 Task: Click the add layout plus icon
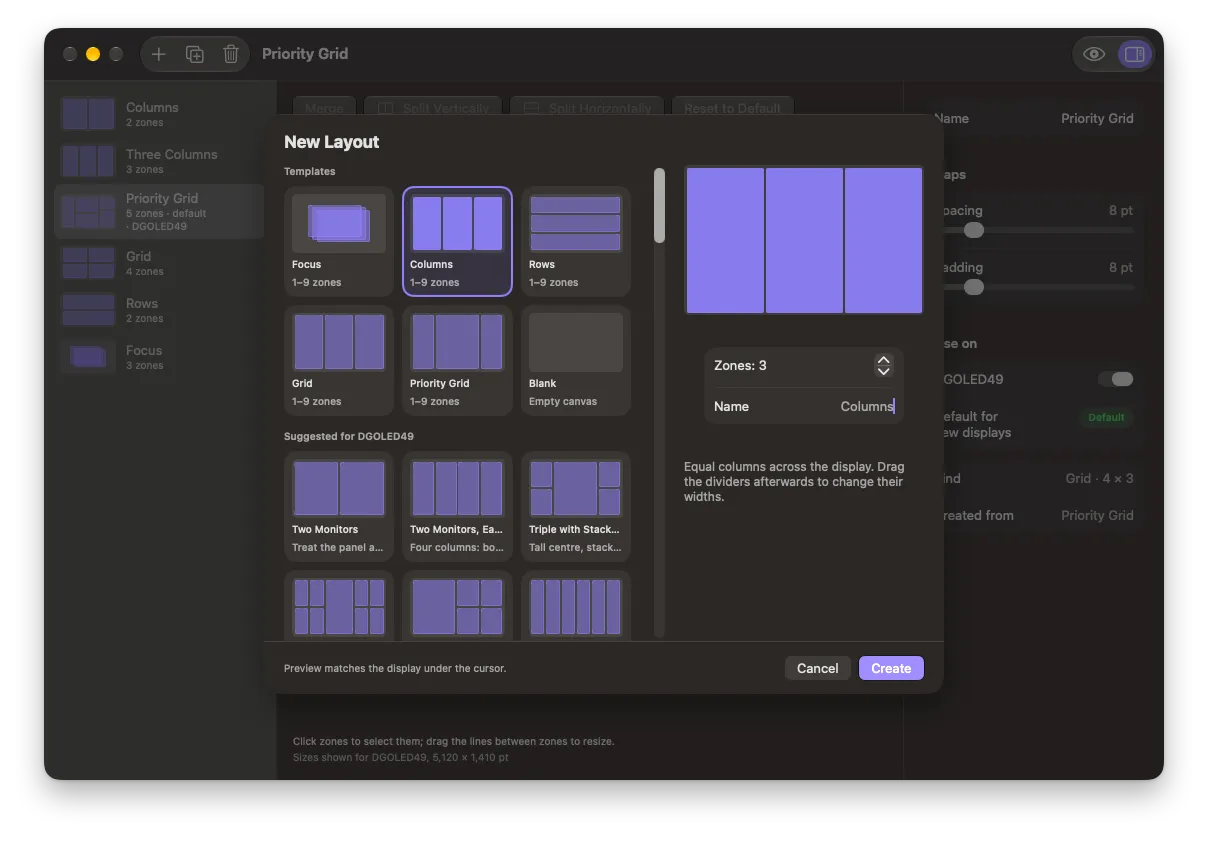click(x=159, y=54)
